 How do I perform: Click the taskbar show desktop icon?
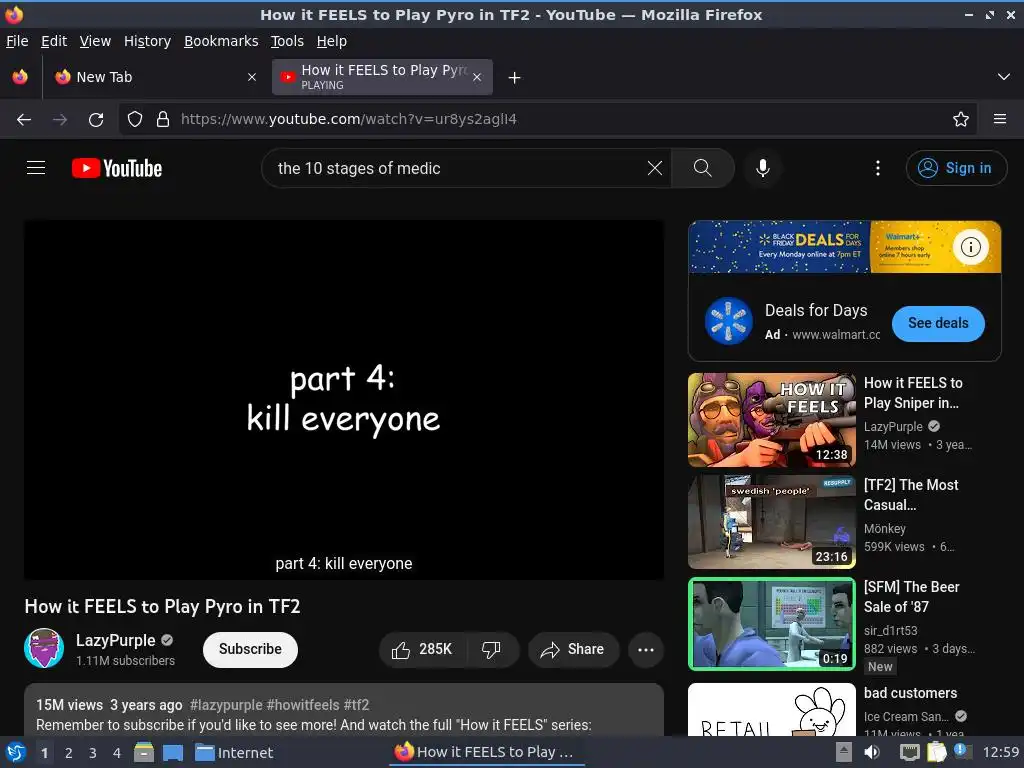coord(172,752)
